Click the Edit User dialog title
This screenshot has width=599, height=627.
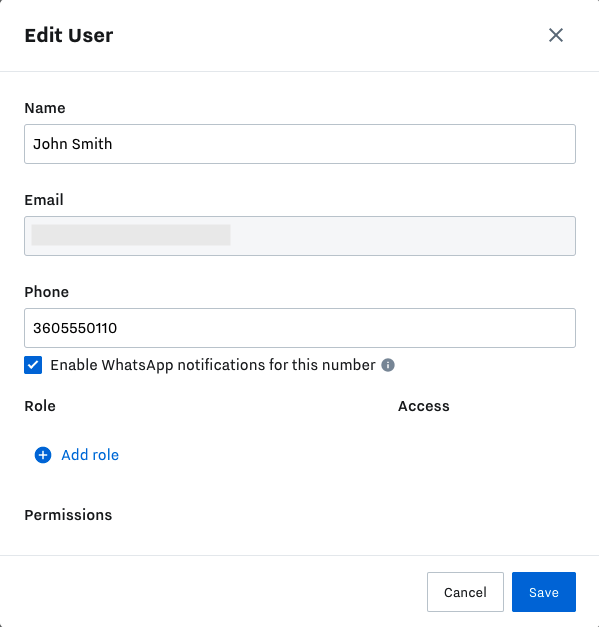click(x=69, y=35)
